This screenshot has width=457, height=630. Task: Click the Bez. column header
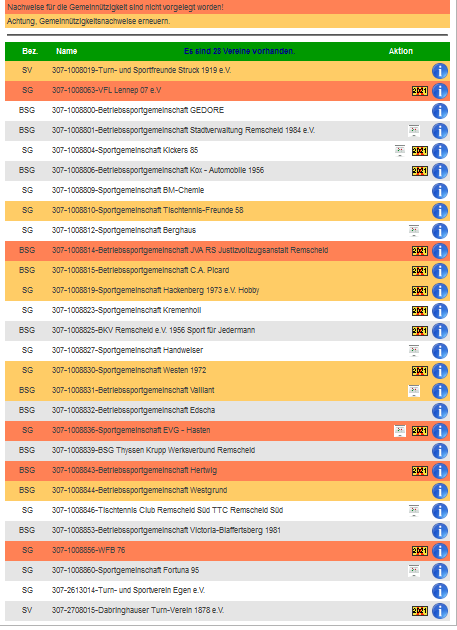30,51
